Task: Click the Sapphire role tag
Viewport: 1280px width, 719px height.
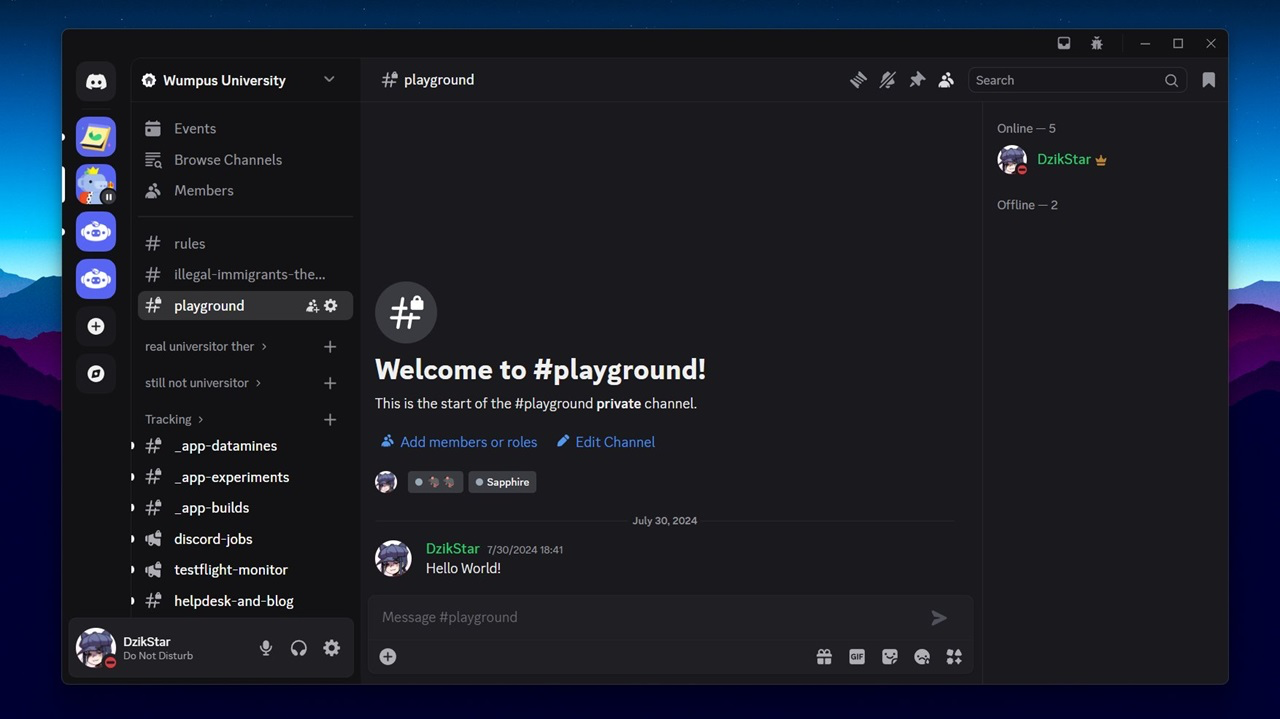Action: tap(502, 482)
